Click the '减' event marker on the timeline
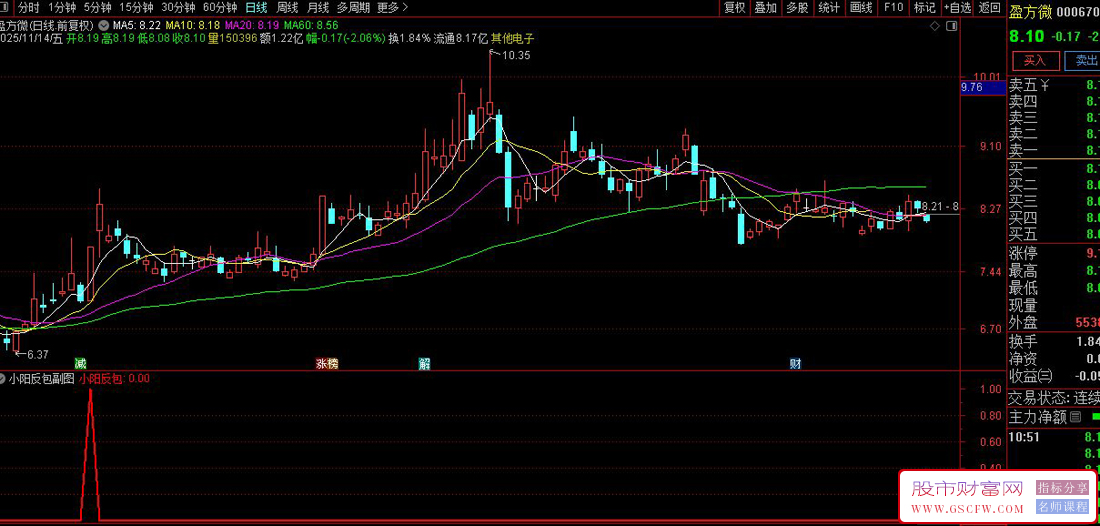 point(80,363)
